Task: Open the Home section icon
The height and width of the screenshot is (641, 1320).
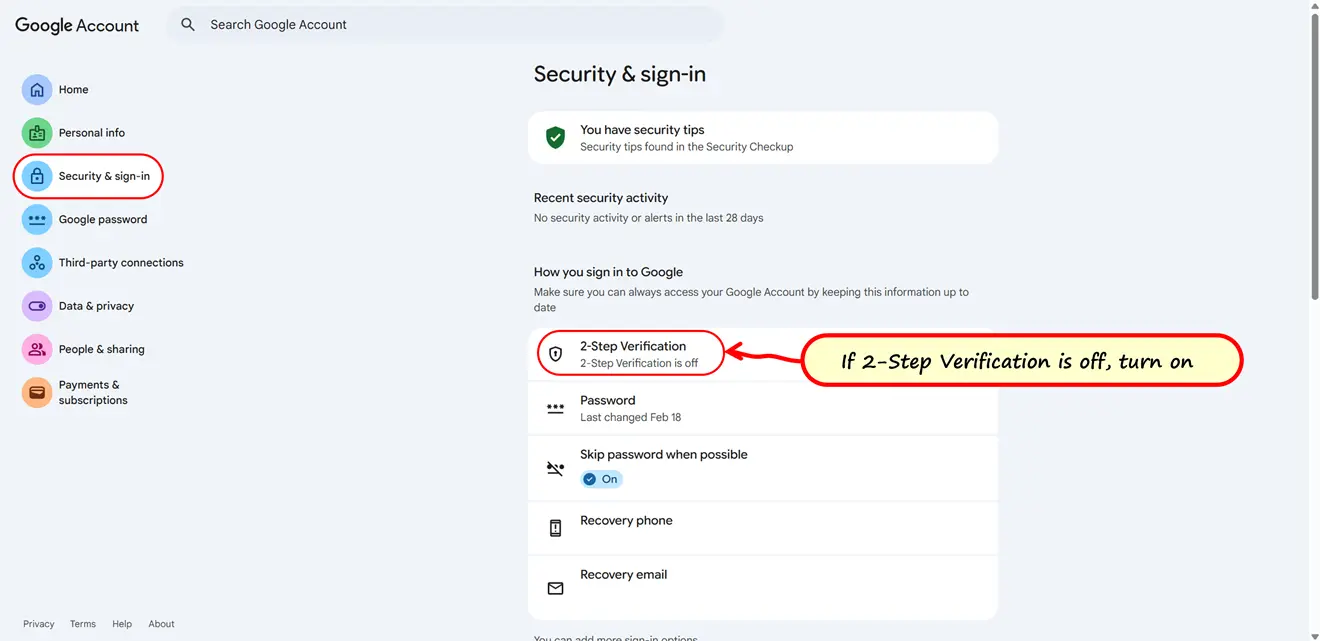Action: click(37, 89)
